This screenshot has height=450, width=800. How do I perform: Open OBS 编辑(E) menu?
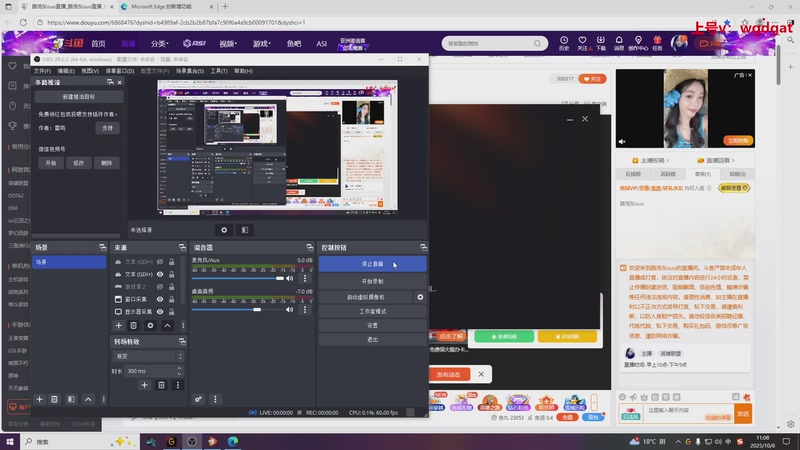(x=66, y=71)
